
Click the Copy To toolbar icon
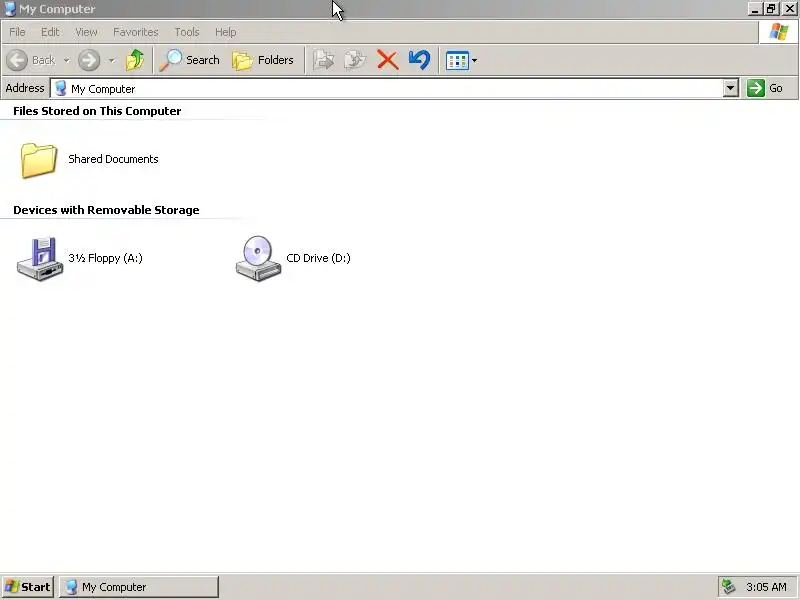tap(355, 60)
